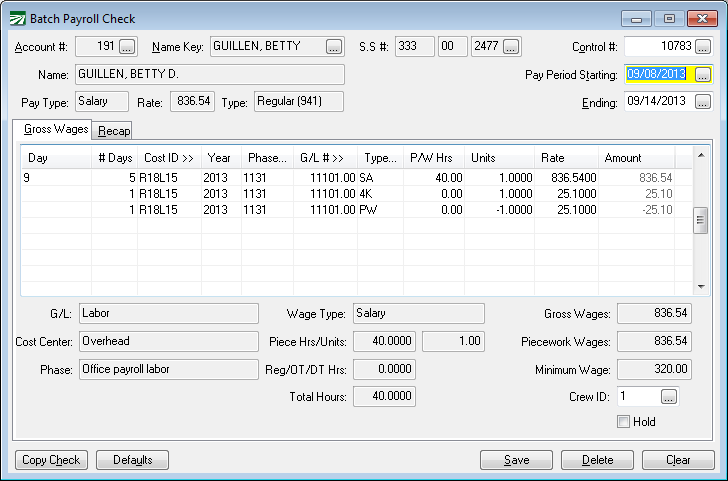Open Pay Period Starting date picker
Screen dimensions: 728x481
[x=703, y=75]
